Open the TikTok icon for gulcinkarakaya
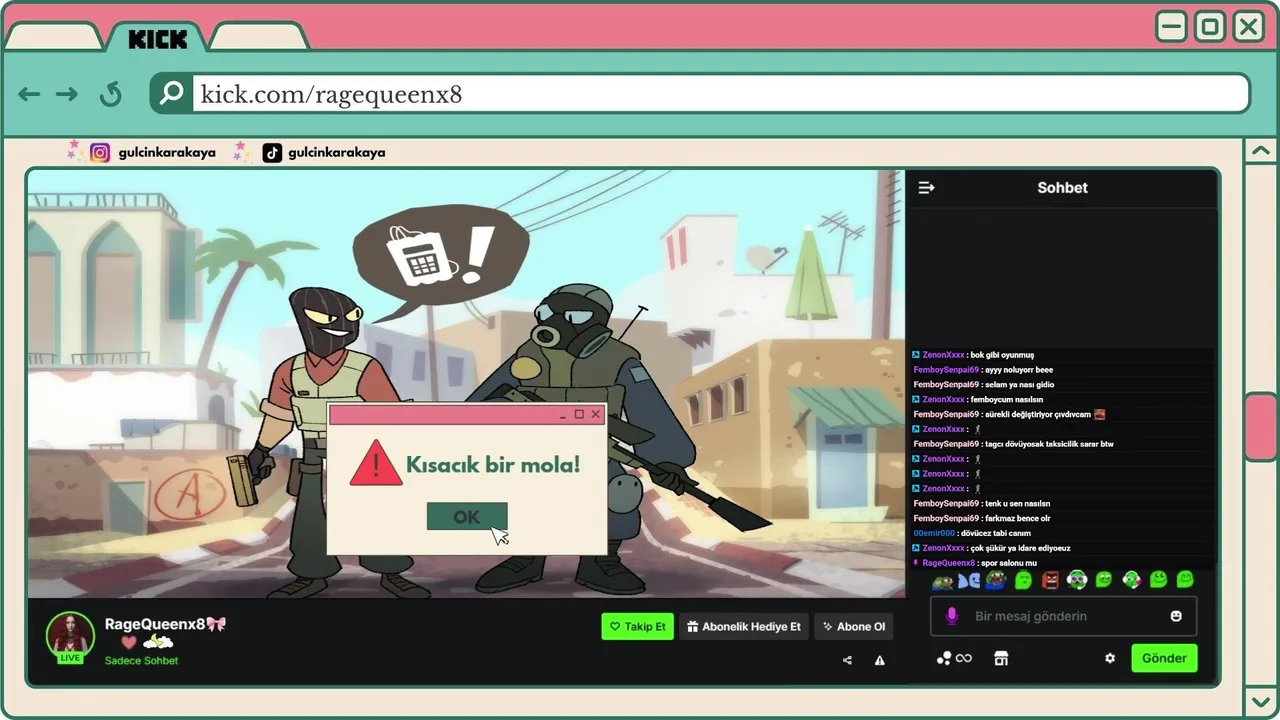 point(272,153)
